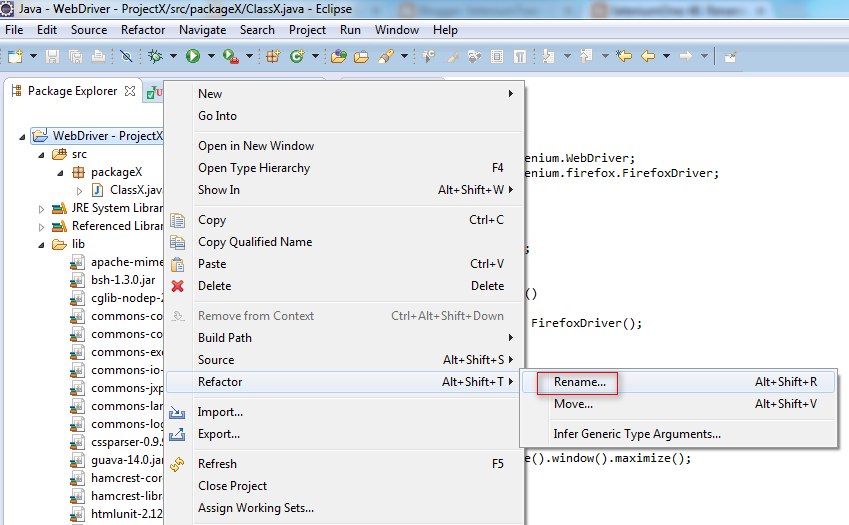Viewport: 849px width, 525px height.
Task: Click the Search flashlight toolbar icon
Action: tap(386, 56)
